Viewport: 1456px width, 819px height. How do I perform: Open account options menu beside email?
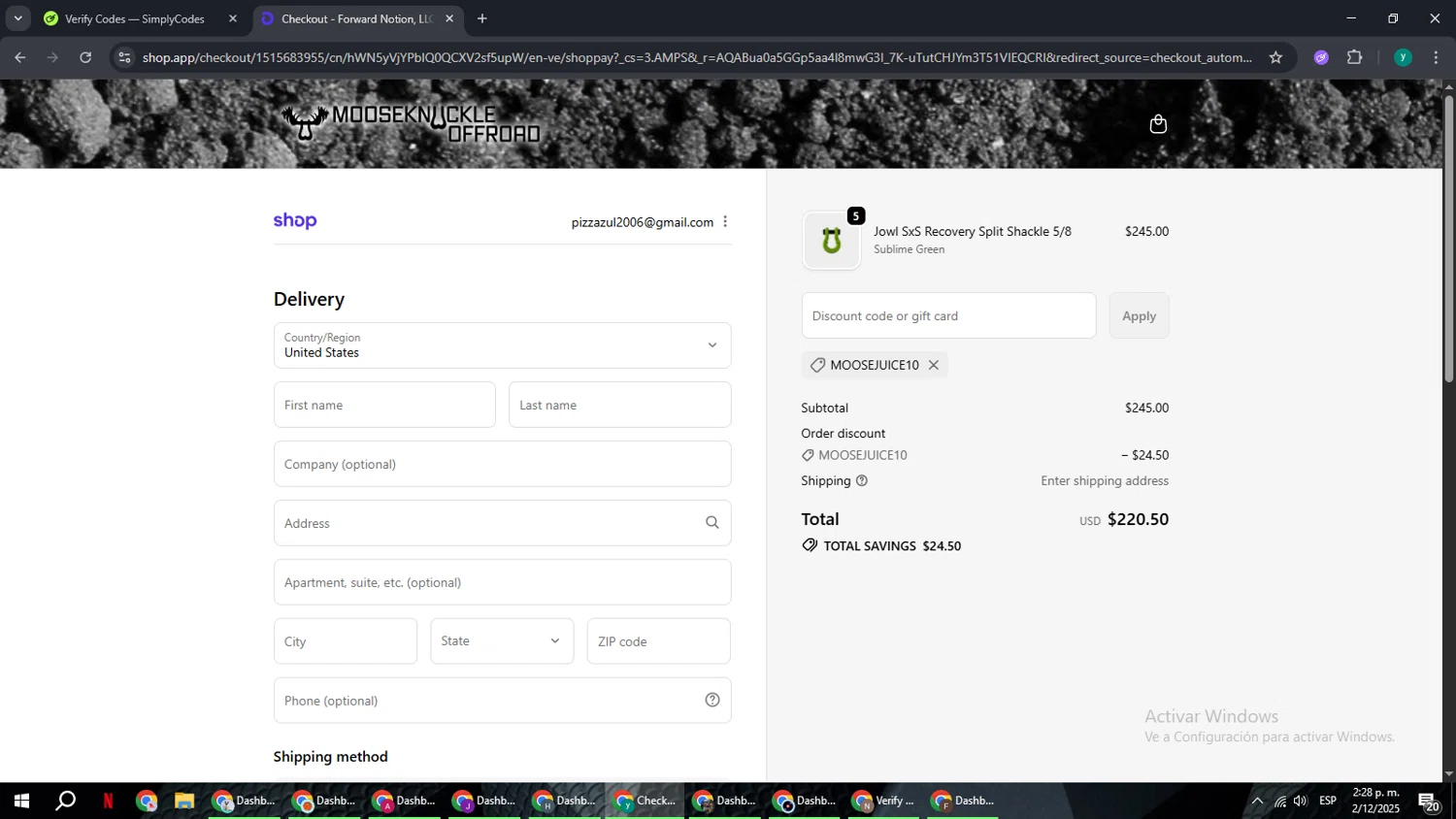[x=725, y=222]
